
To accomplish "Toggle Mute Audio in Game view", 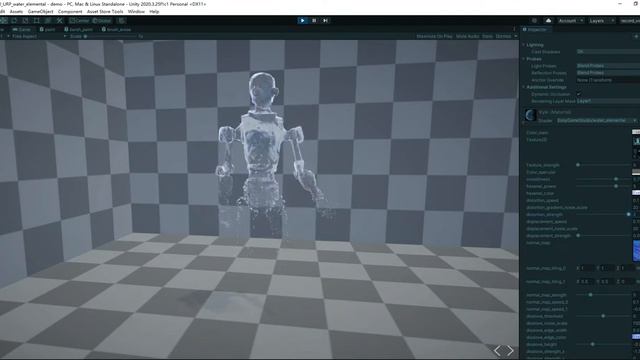I will [467, 36].
